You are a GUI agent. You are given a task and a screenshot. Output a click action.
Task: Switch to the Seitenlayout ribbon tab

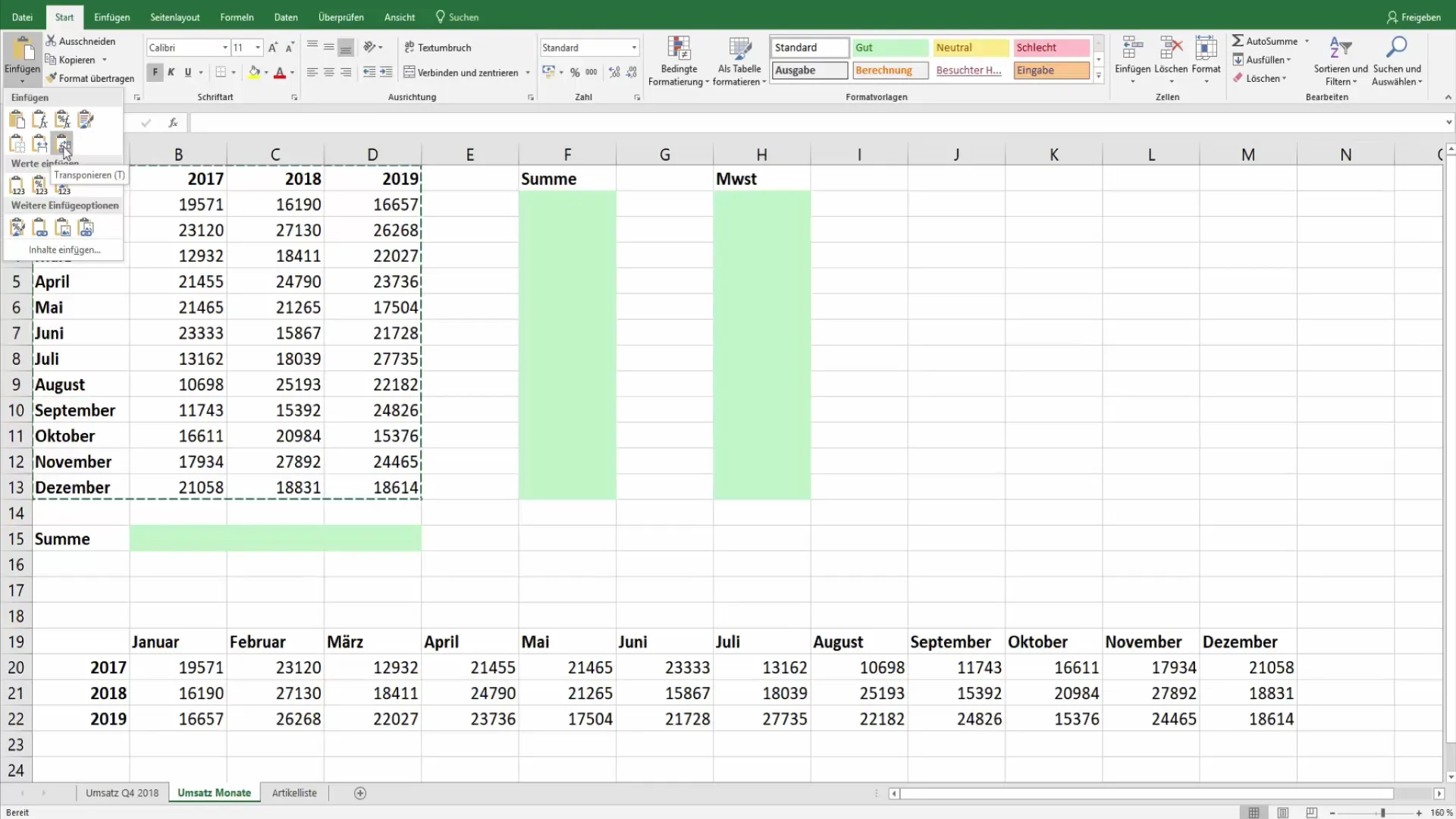click(x=175, y=17)
